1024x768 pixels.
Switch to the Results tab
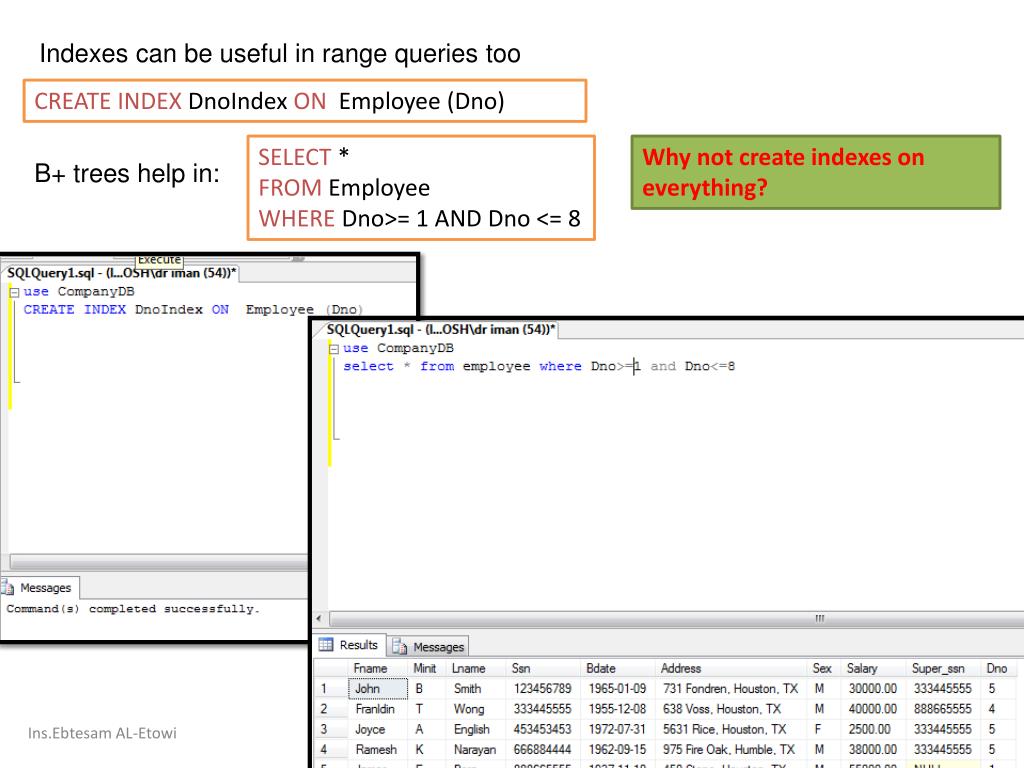coord(349,645)
